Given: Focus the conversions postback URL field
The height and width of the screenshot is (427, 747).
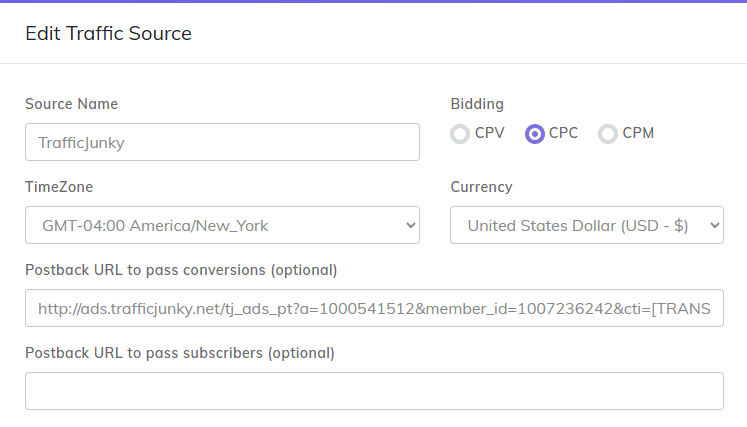Looking at the screenshot, I should pos(374,309).
